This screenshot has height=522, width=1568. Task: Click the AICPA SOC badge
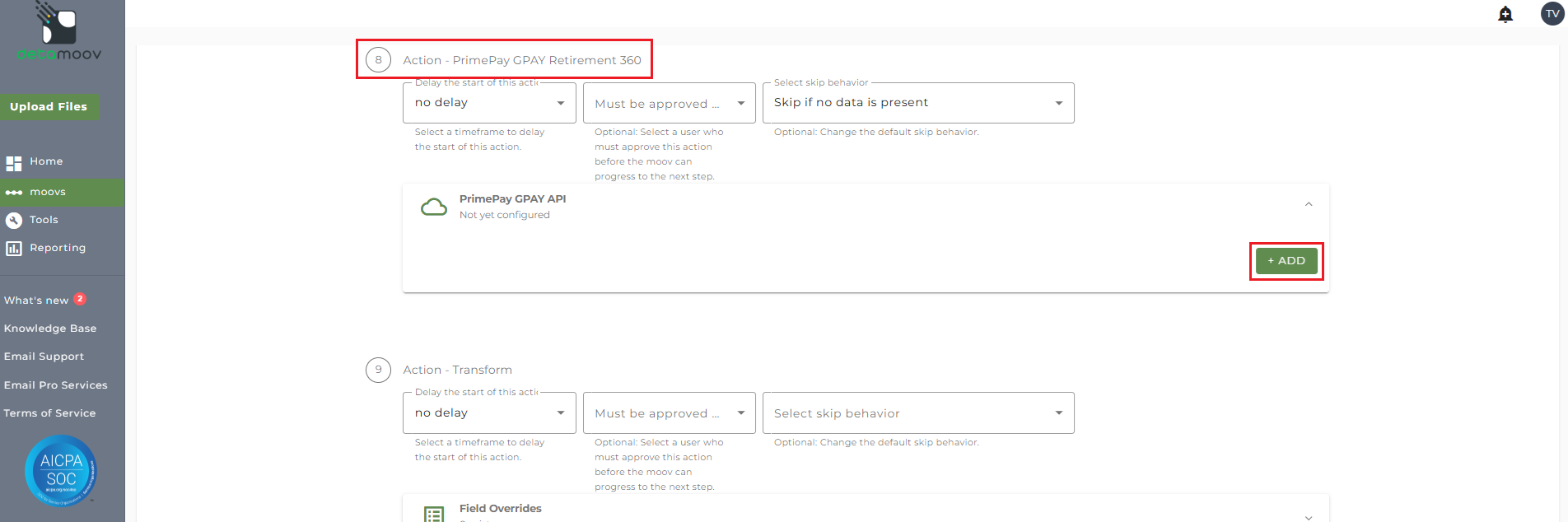61,470
